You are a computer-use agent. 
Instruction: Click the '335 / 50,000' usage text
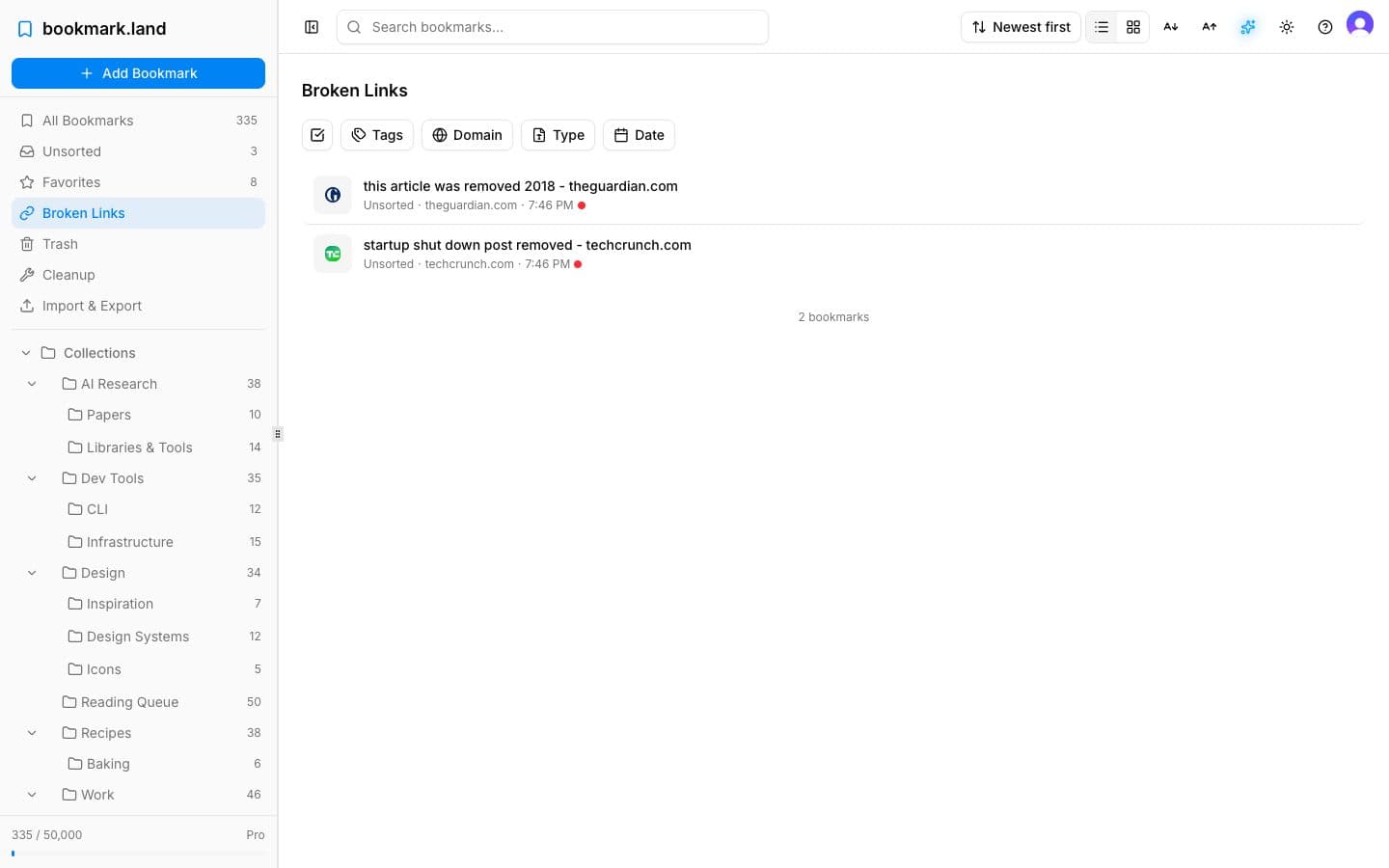pos(46,835)
